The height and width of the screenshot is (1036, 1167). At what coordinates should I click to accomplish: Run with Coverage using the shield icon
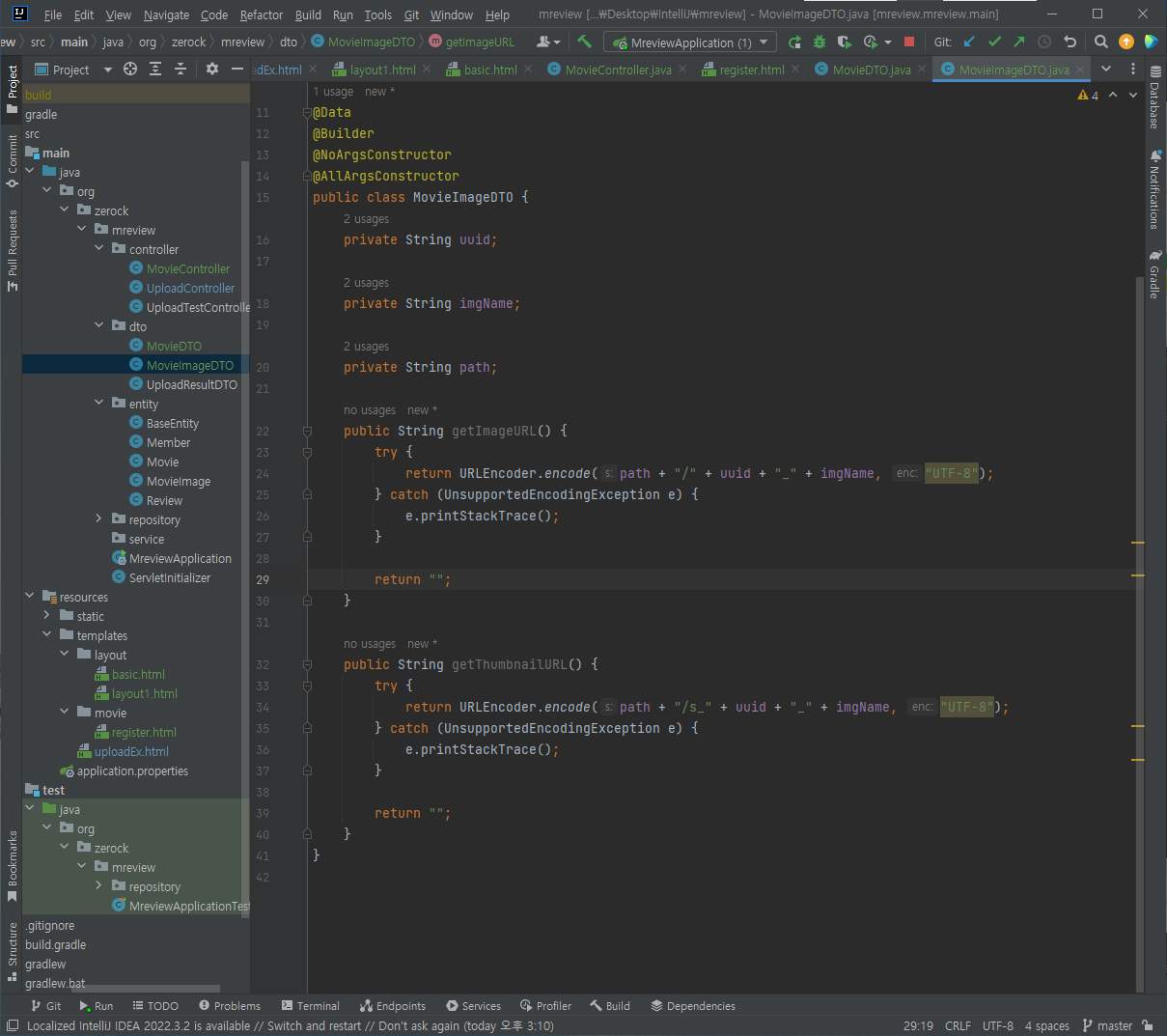coord(845,42)
